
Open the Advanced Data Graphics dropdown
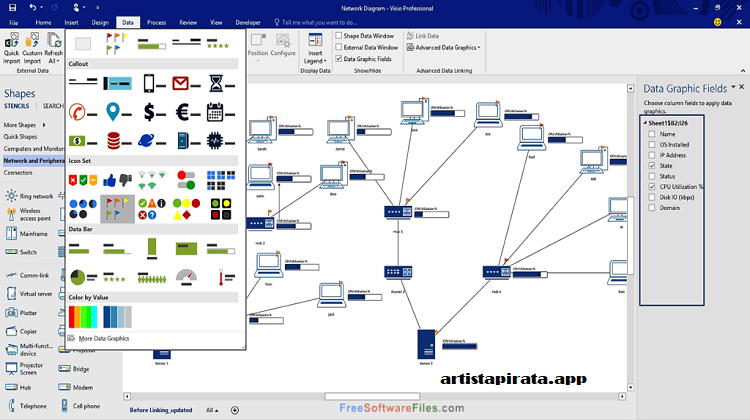(443, 47)
